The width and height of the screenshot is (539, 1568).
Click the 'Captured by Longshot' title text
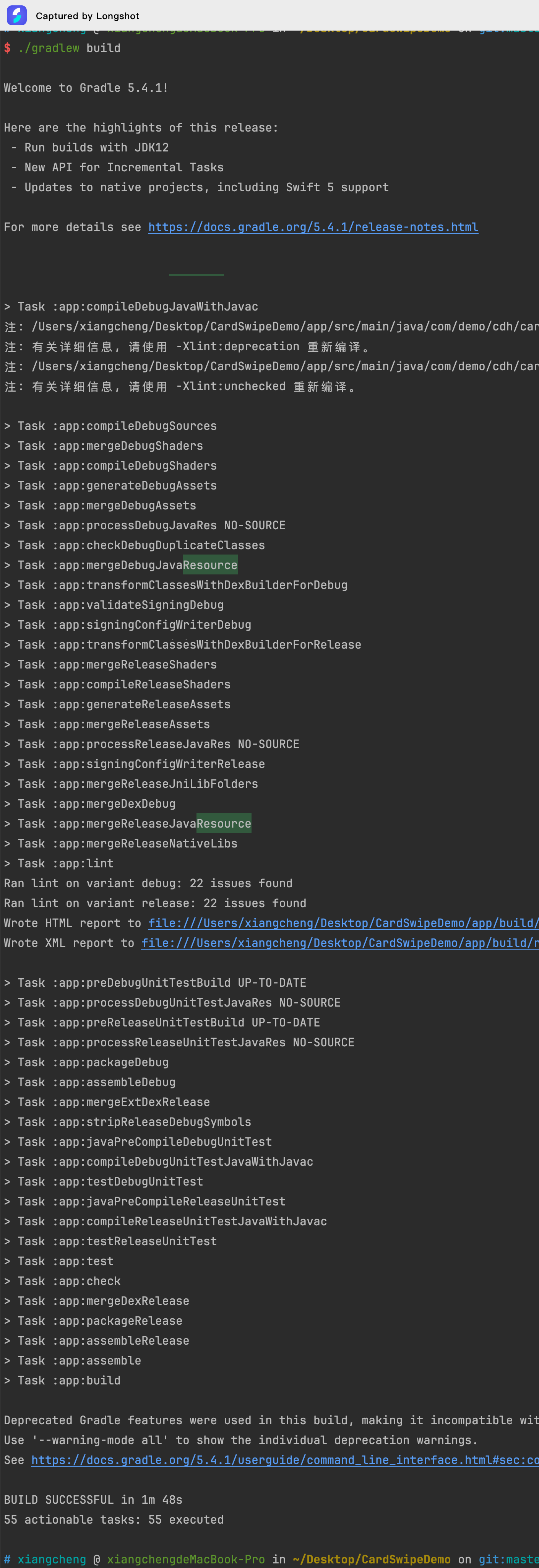(87, 16)
